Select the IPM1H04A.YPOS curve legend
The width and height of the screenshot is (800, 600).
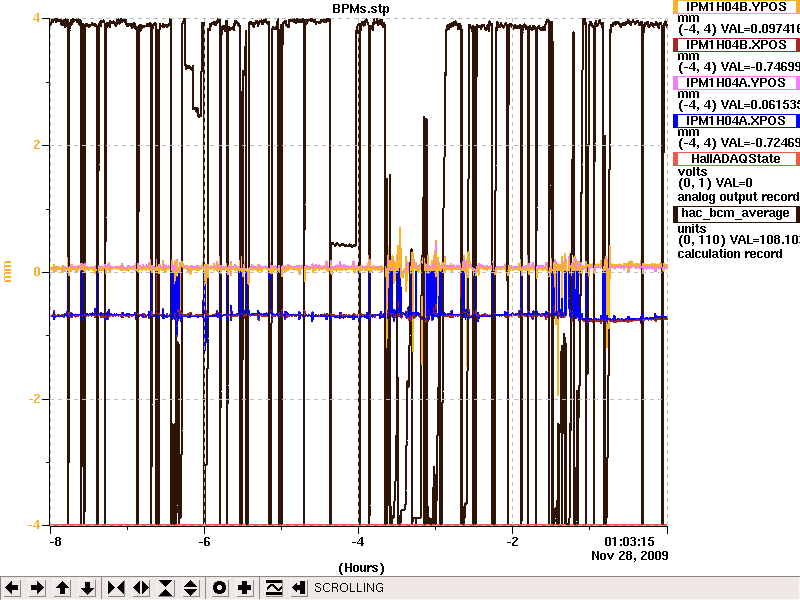736,83
